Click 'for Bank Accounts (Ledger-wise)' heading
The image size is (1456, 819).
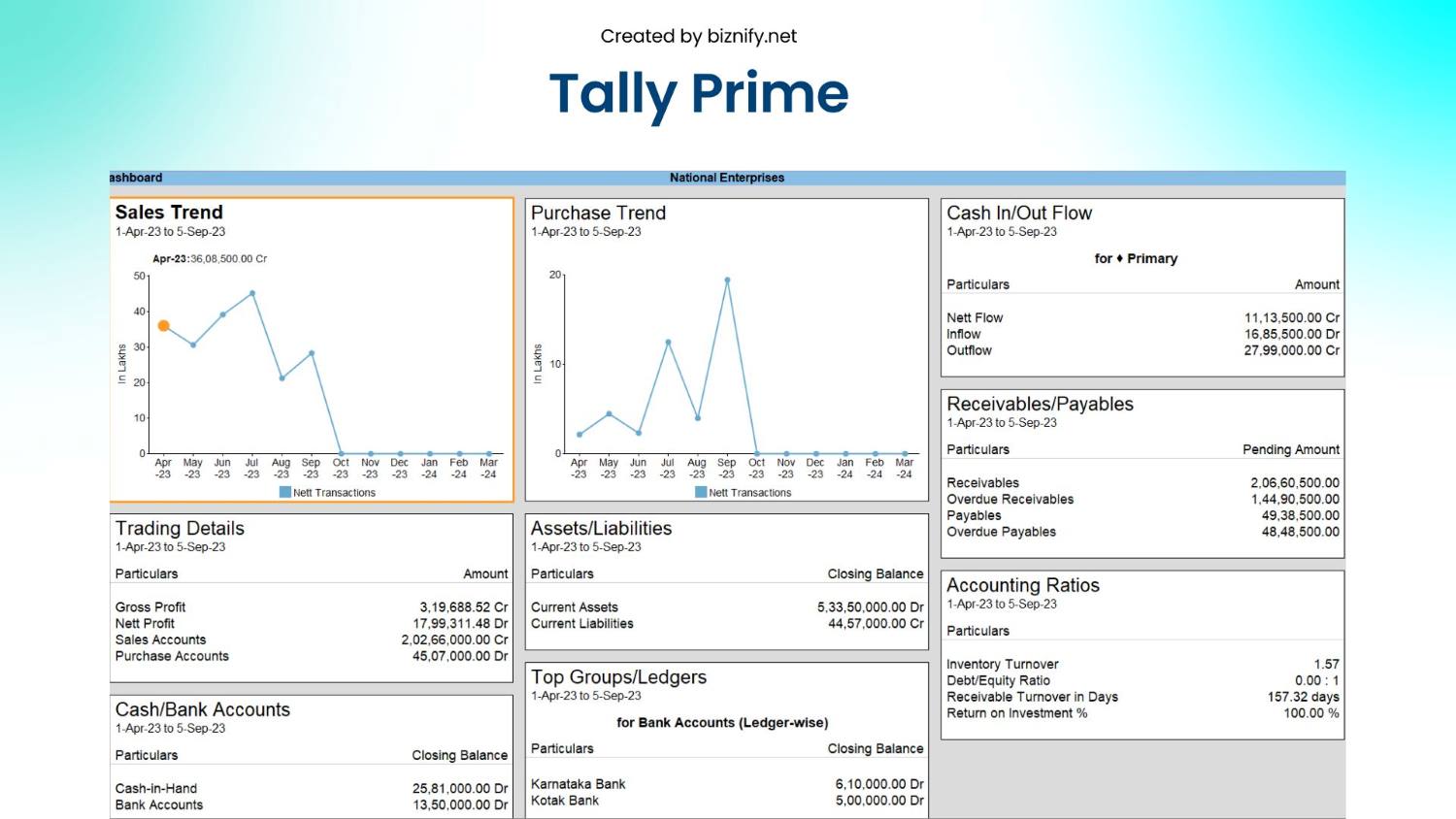(722, 723)
